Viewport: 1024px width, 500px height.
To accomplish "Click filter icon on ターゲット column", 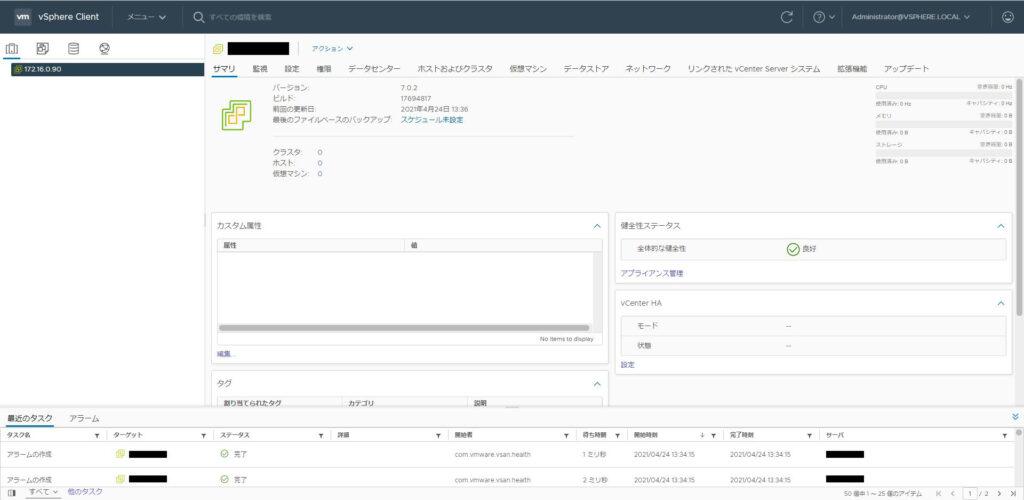I will pyautogui.click(x=205, y=435).
